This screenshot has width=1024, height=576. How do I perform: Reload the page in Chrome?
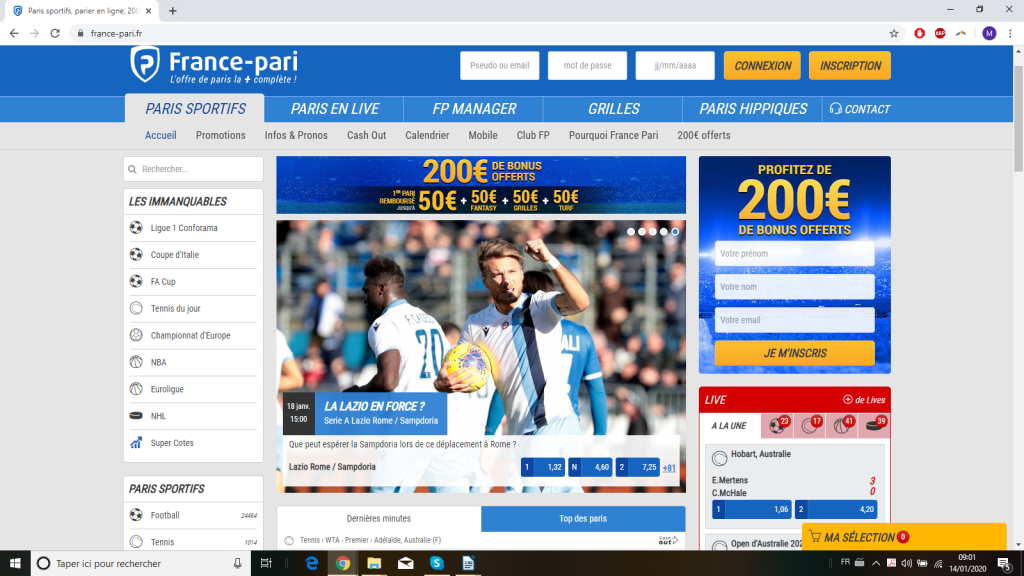(x=55, y=33)
